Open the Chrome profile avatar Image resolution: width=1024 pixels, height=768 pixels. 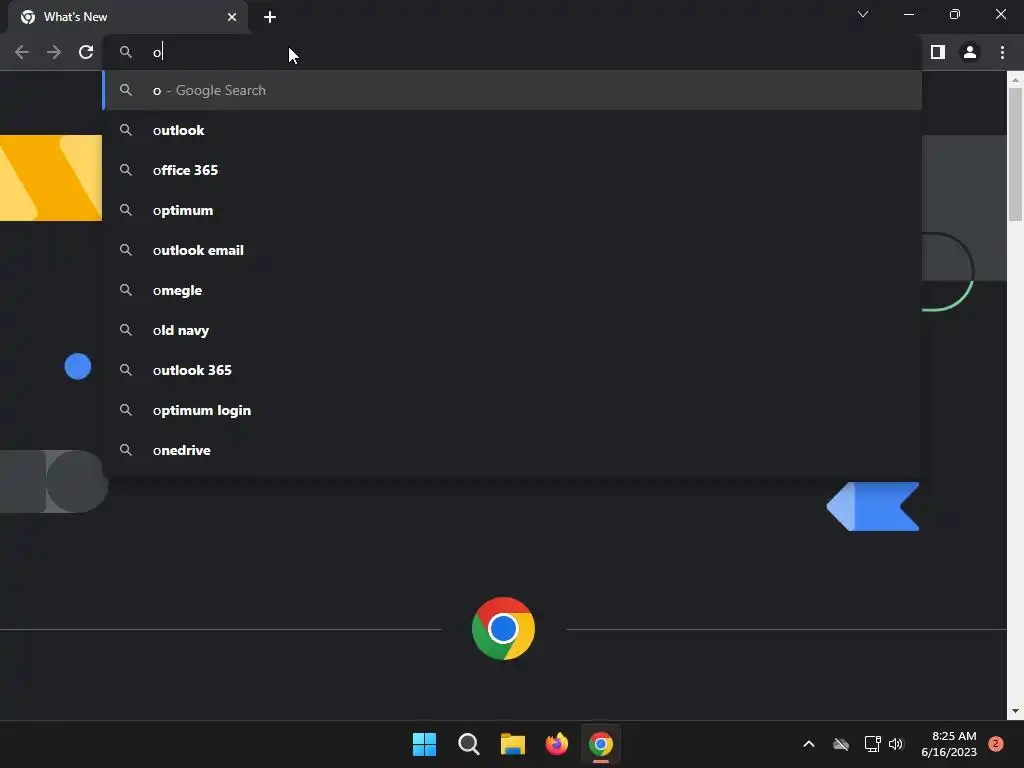coord(970,52)
